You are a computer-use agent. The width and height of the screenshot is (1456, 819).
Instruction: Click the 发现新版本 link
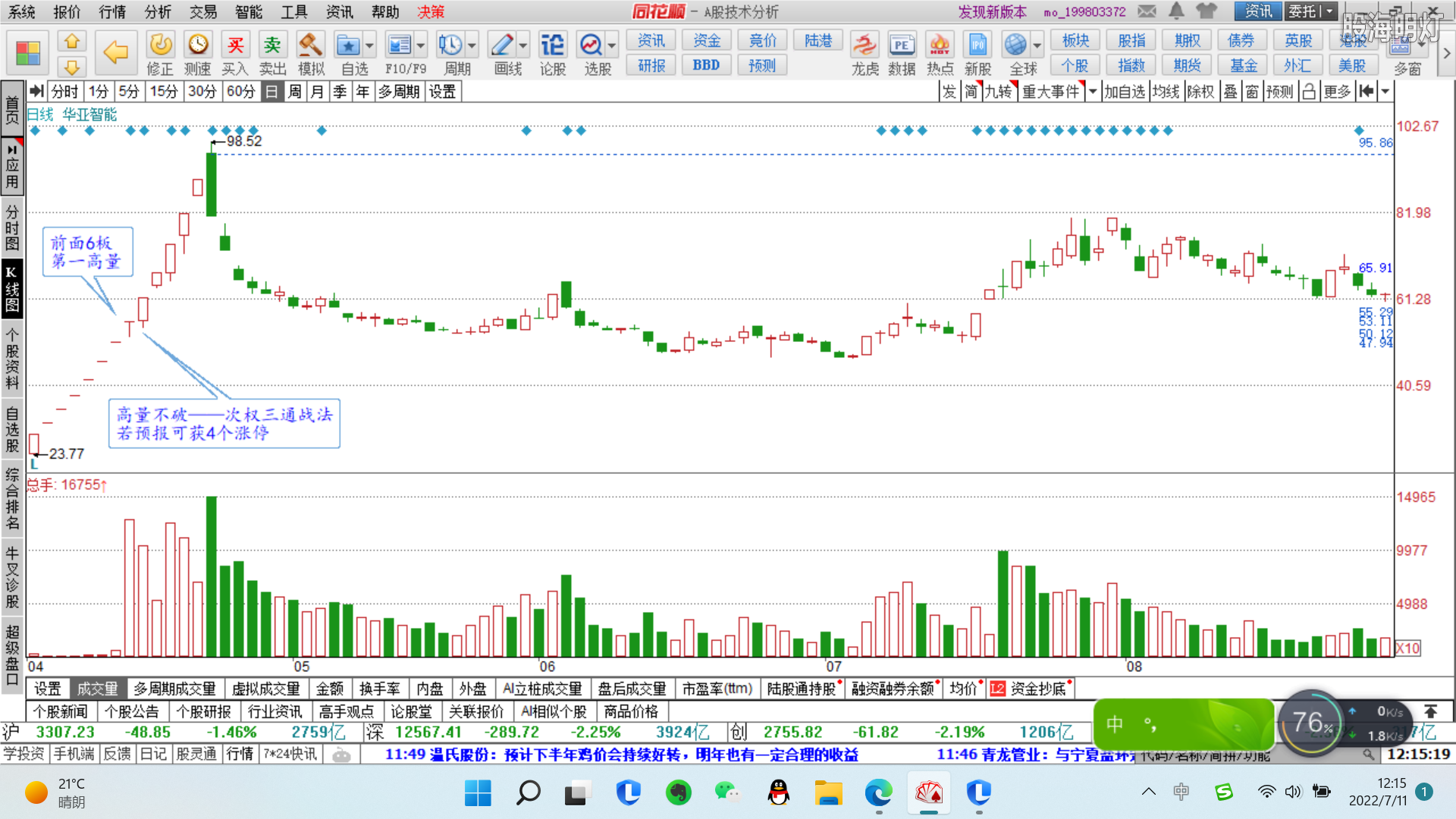pos(992,11)
